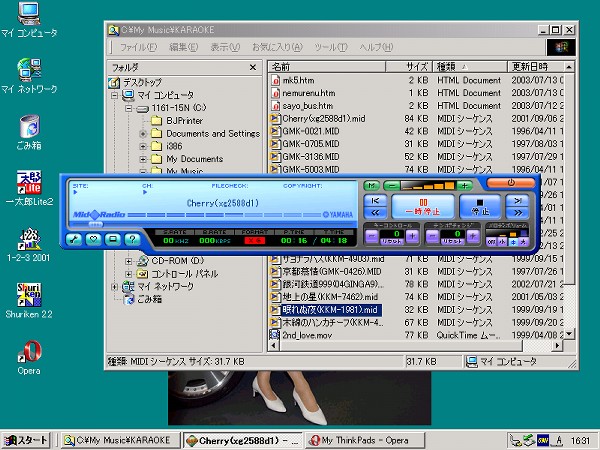The image size is (600, 450).
Task: Skip to previous track in MidRadio
Action: [375, 201]
